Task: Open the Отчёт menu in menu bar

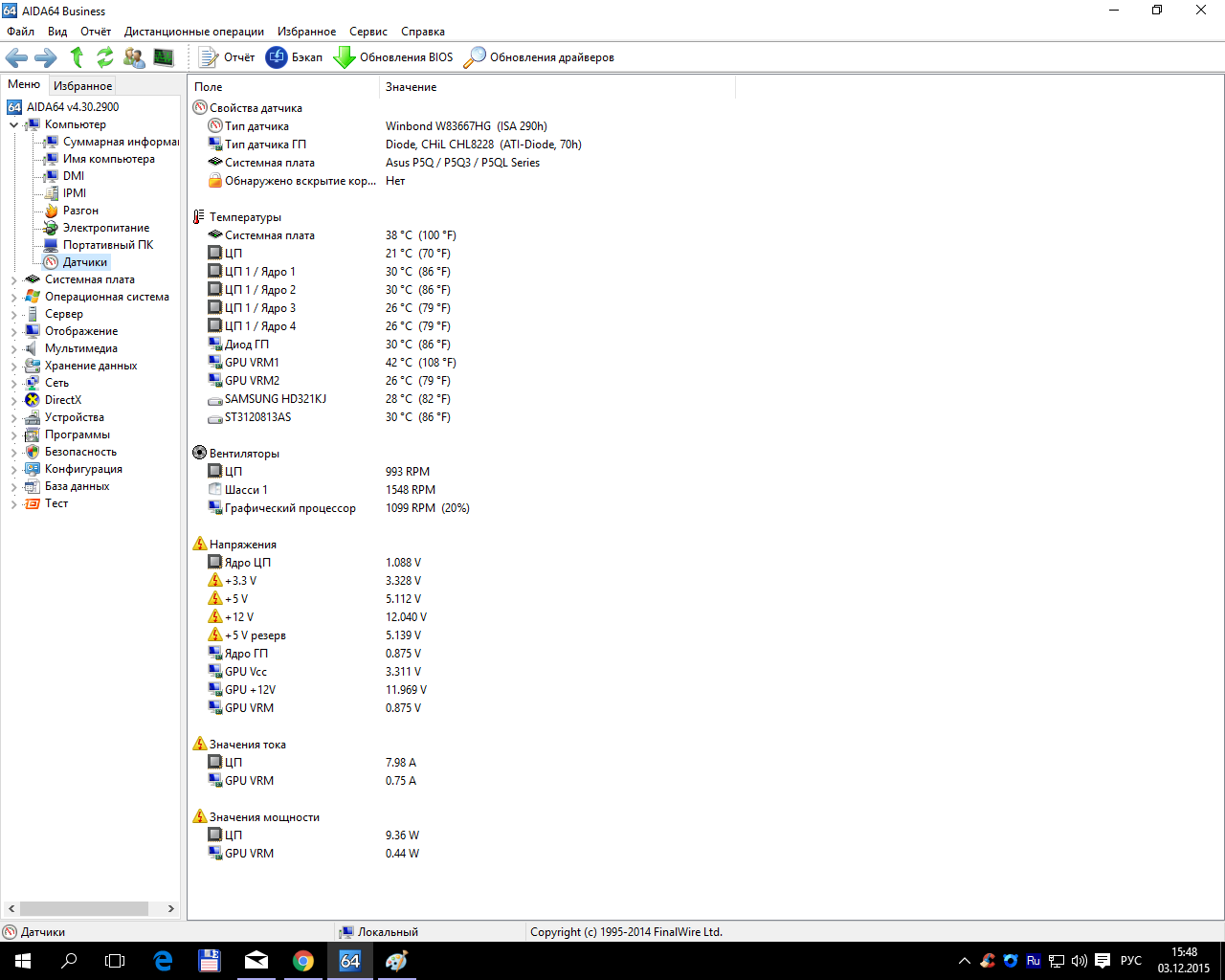Action: point(96,32)
